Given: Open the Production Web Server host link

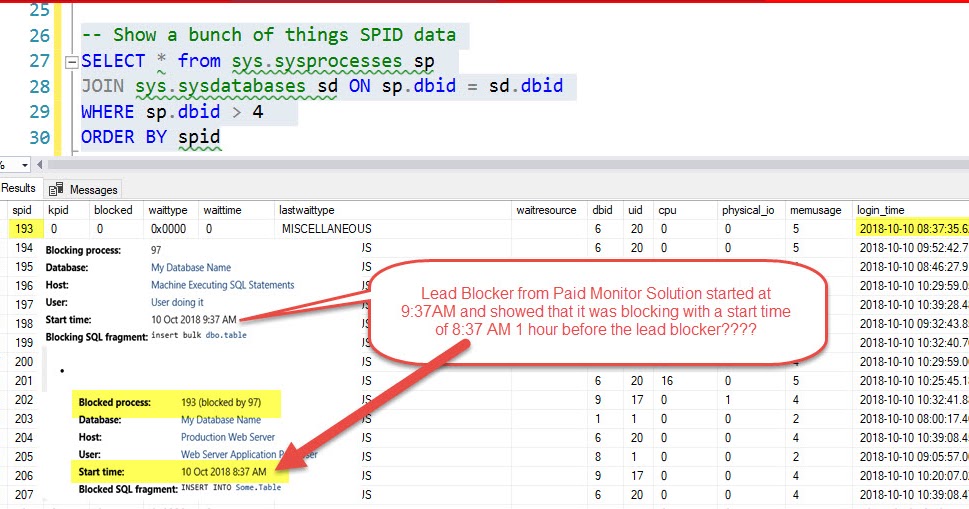Looking at the screenshot, I should pyautogui.click(x=228, y=437).
